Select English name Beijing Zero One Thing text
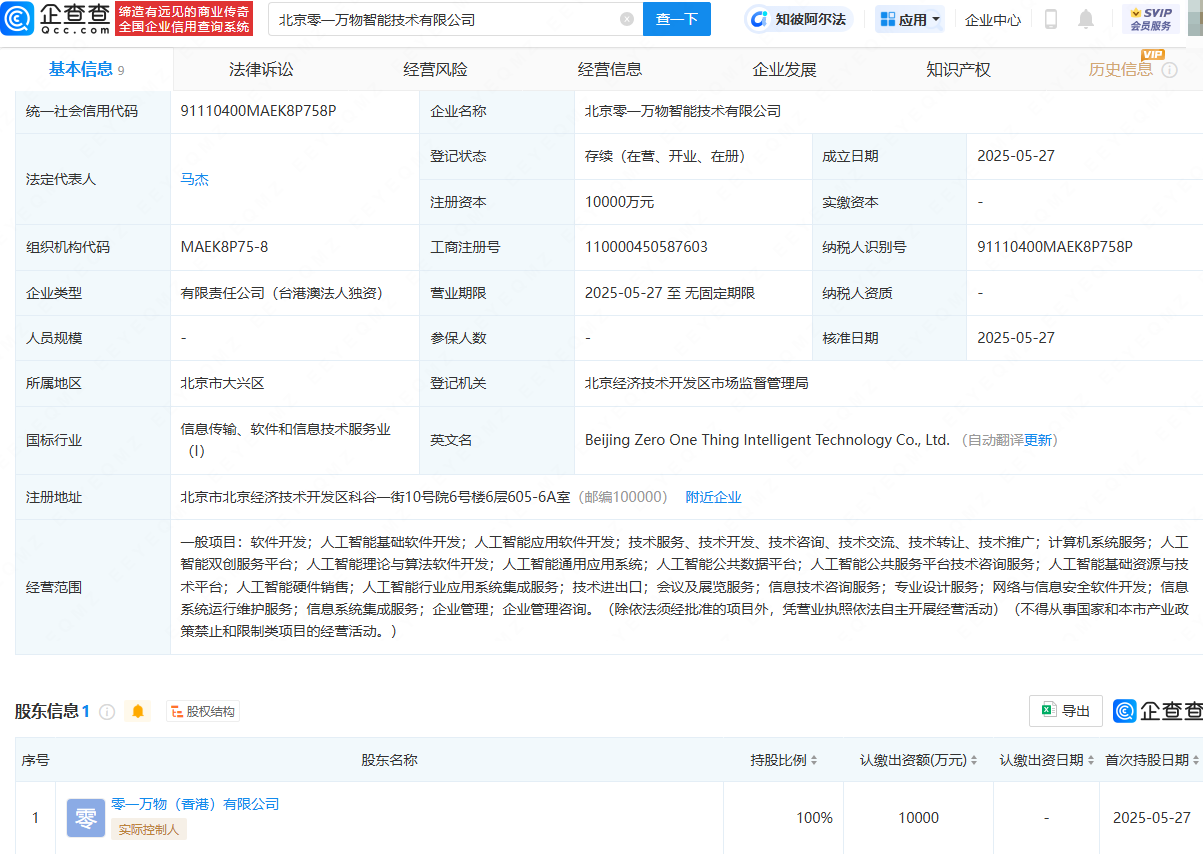This screenshot has width=1203, height=854. pos(767,440)
